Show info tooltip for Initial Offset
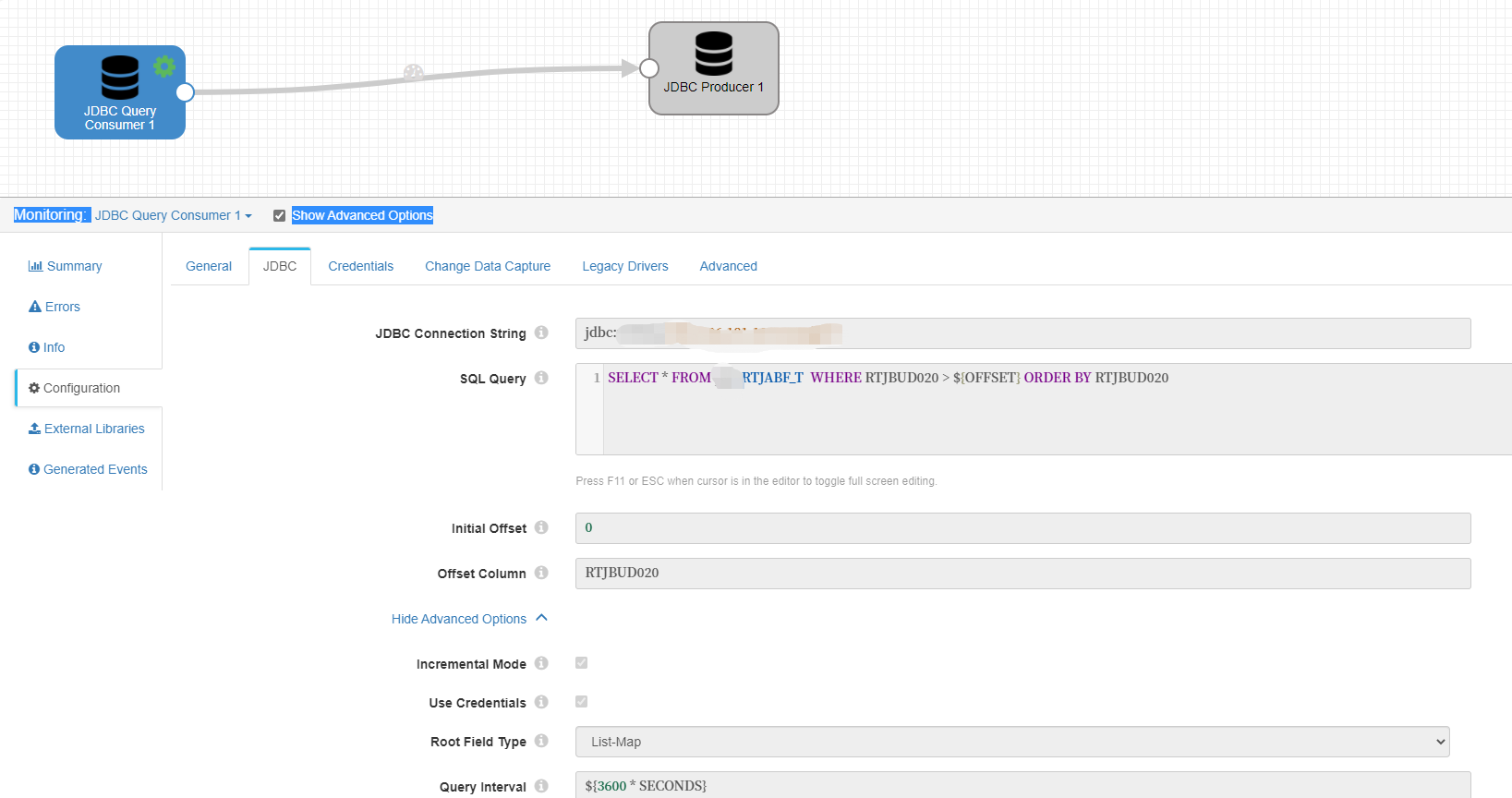The image size is (1512, 798). tap(541, 527)
